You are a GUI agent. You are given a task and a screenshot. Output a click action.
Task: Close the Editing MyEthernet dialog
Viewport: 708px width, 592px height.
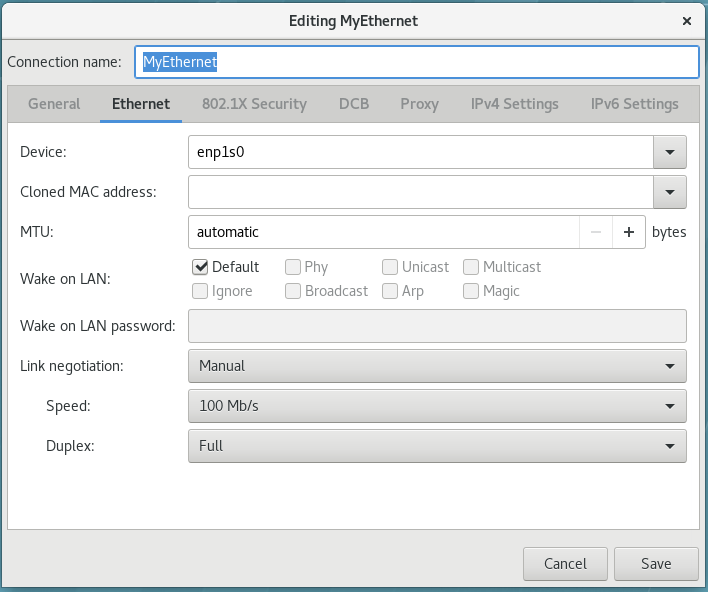click(687, 21)
